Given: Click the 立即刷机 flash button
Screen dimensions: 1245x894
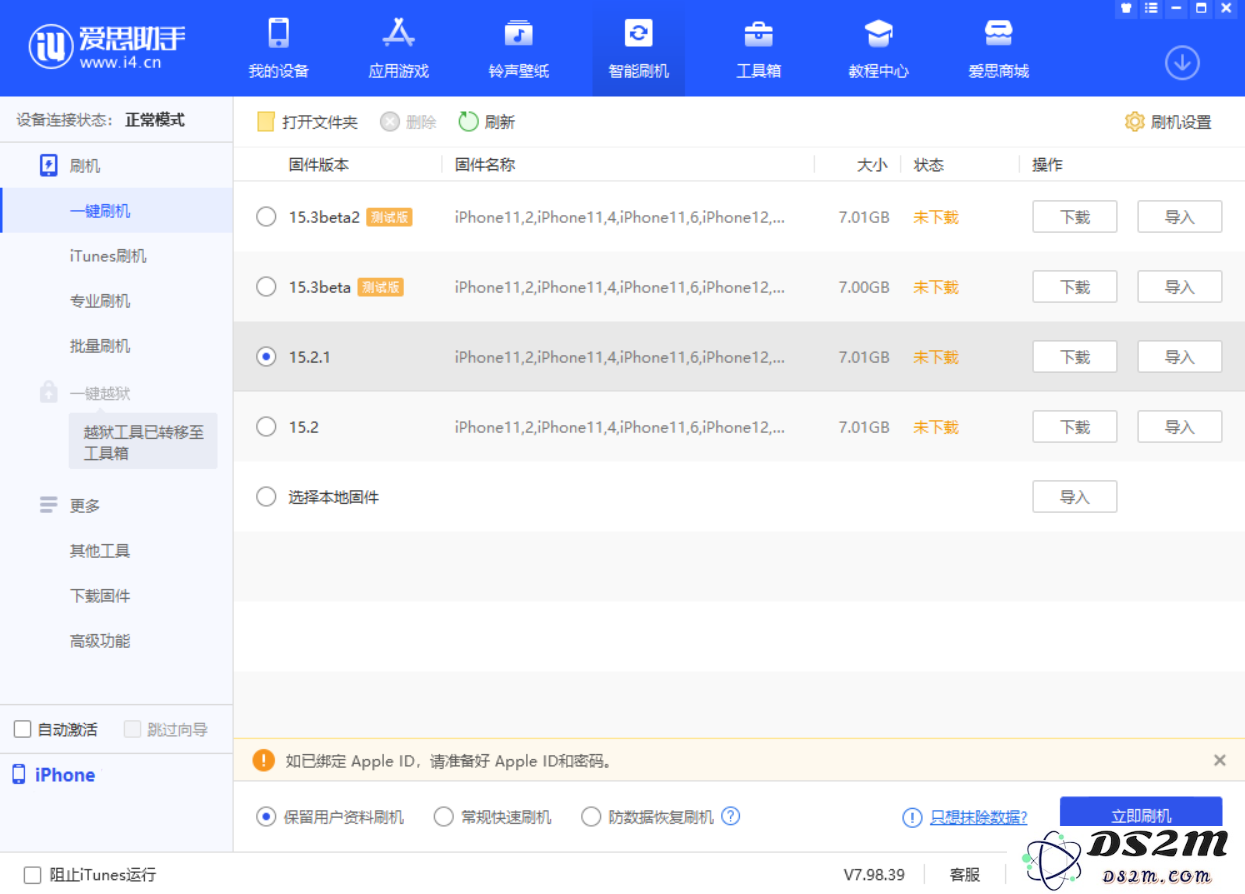Looking at the screenshot, I should pos(1141,813).
